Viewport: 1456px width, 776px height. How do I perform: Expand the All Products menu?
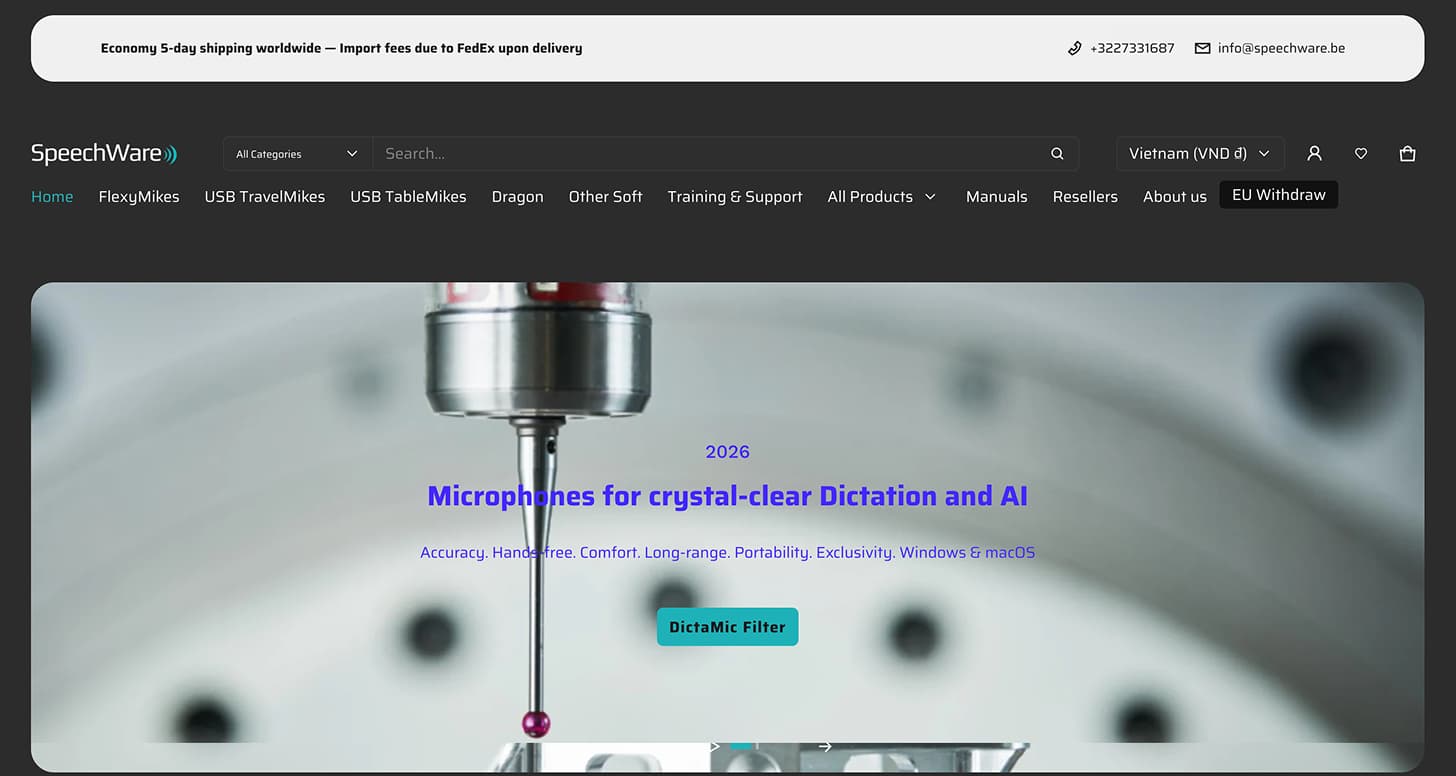click(x=882, y=197)
